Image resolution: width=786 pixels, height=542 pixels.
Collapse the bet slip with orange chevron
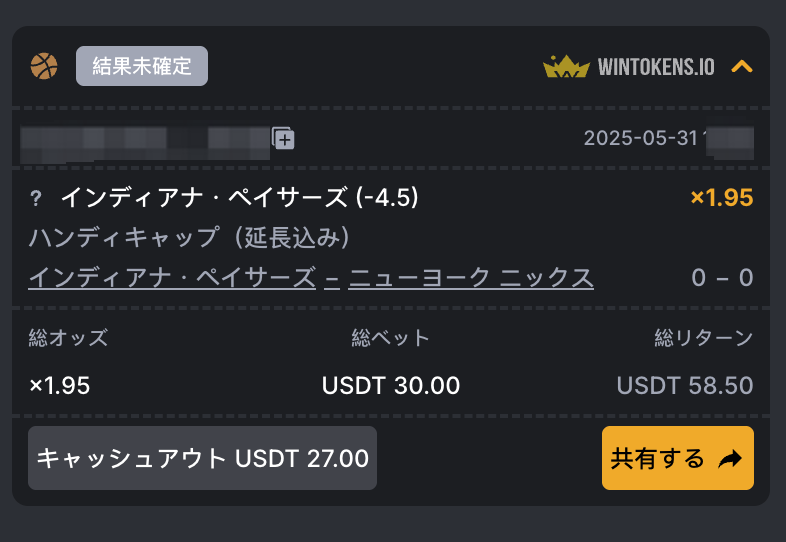coord(742,67)
